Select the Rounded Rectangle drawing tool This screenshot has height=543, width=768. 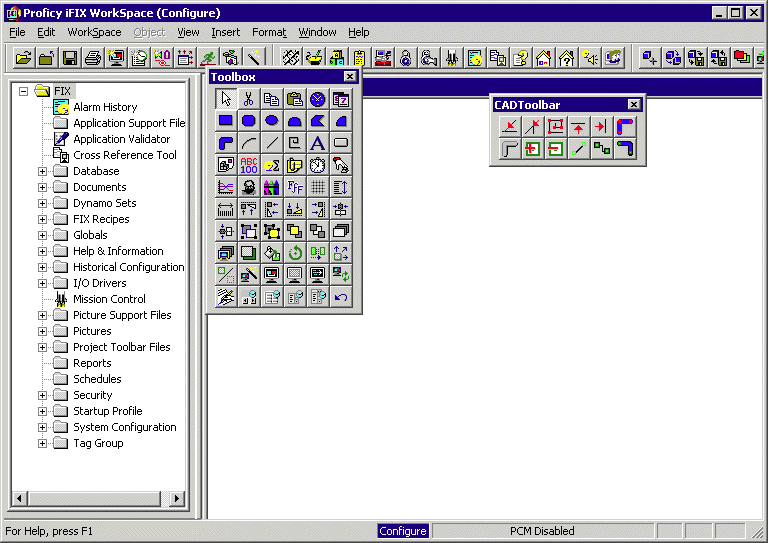tap(249, 121)
